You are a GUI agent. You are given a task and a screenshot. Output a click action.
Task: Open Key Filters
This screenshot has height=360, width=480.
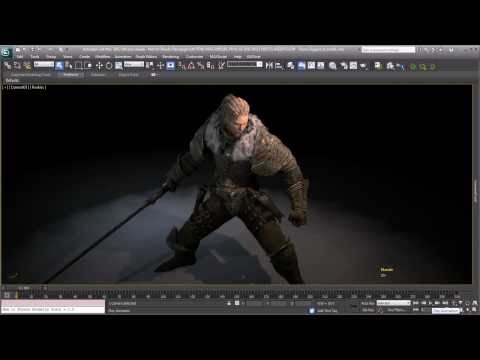pos(397,310)
